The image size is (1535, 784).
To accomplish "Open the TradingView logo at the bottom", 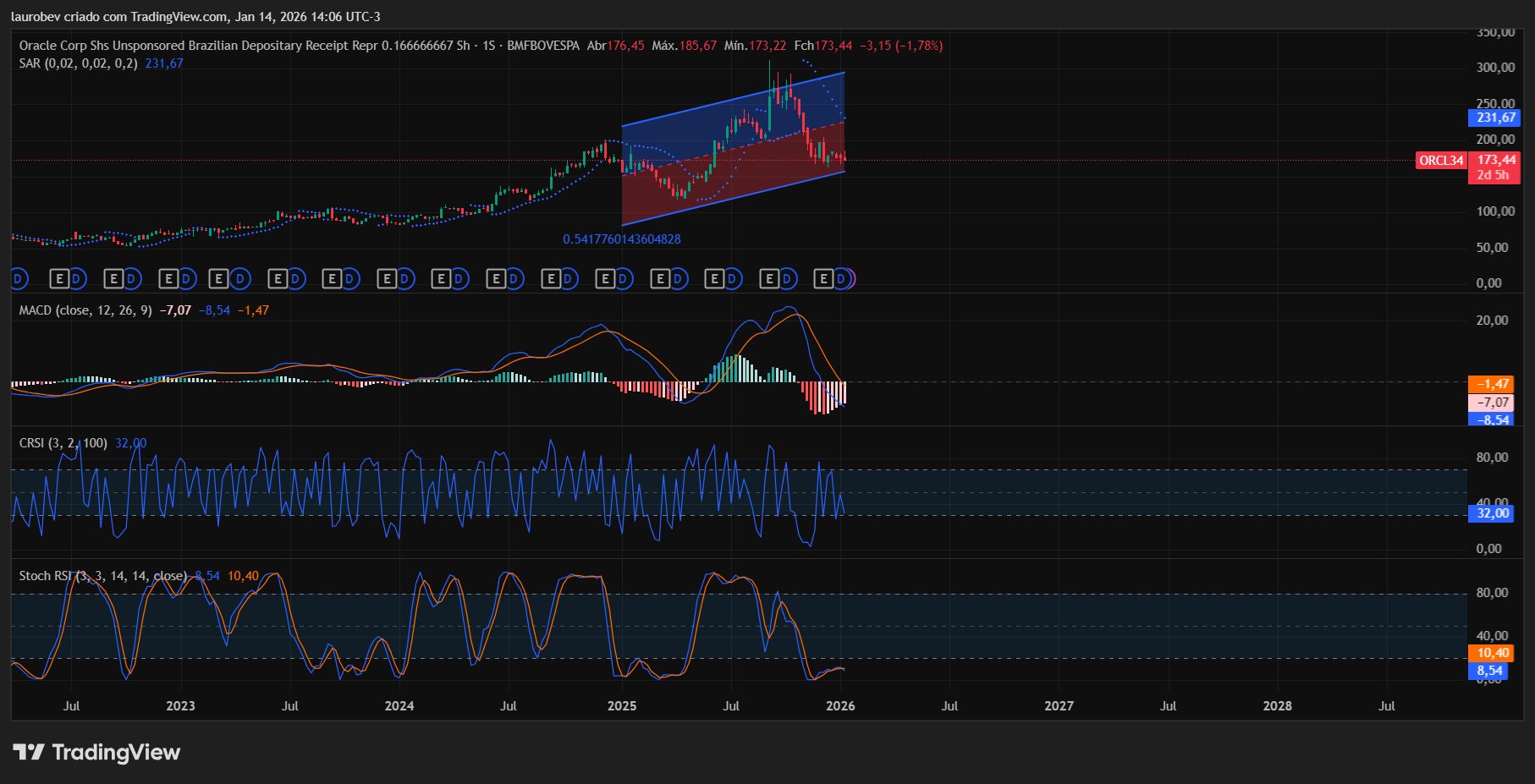I will point(96,752).
